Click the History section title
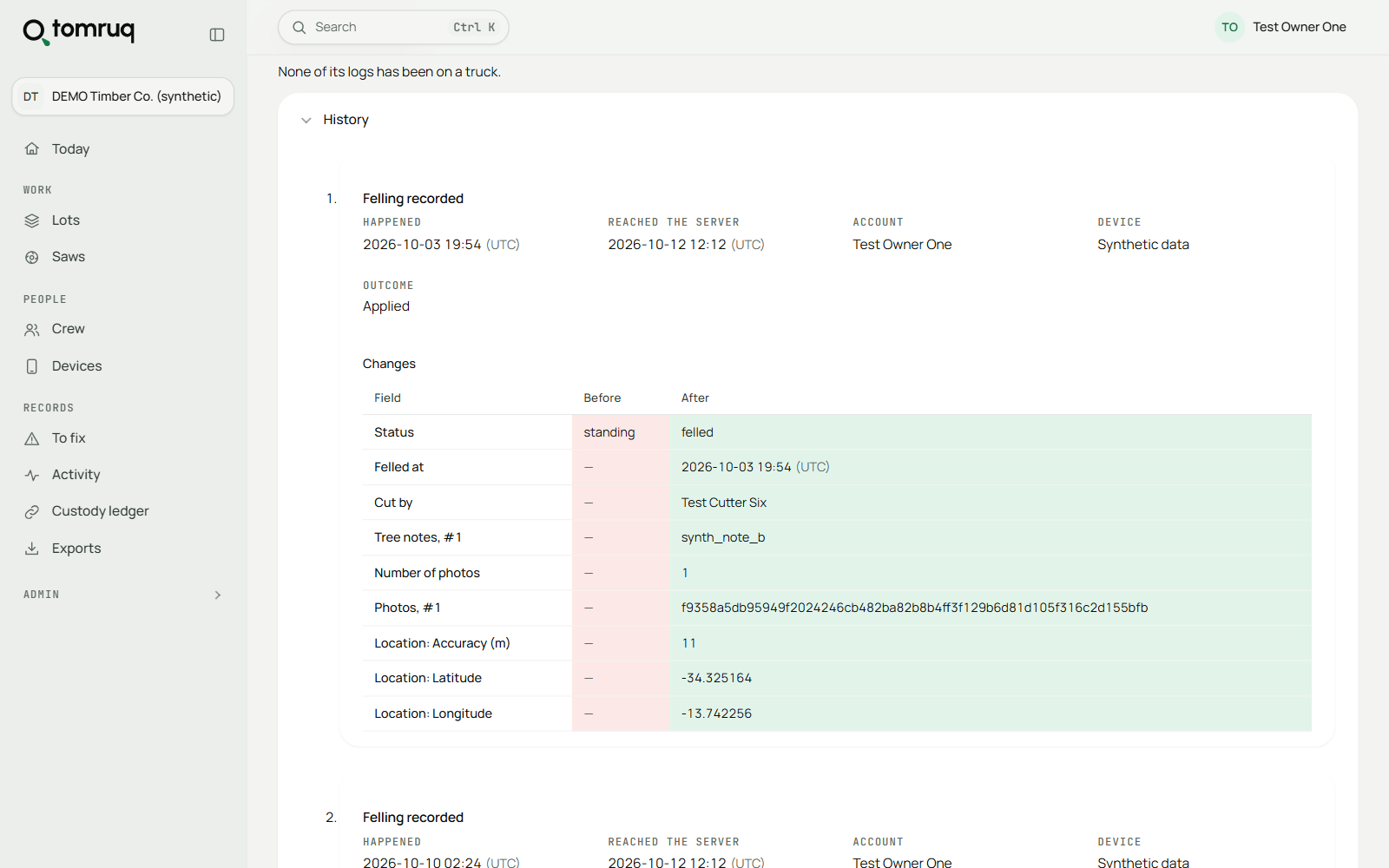This screenshot has height=868, width=1389. click(x=346, y=120)
